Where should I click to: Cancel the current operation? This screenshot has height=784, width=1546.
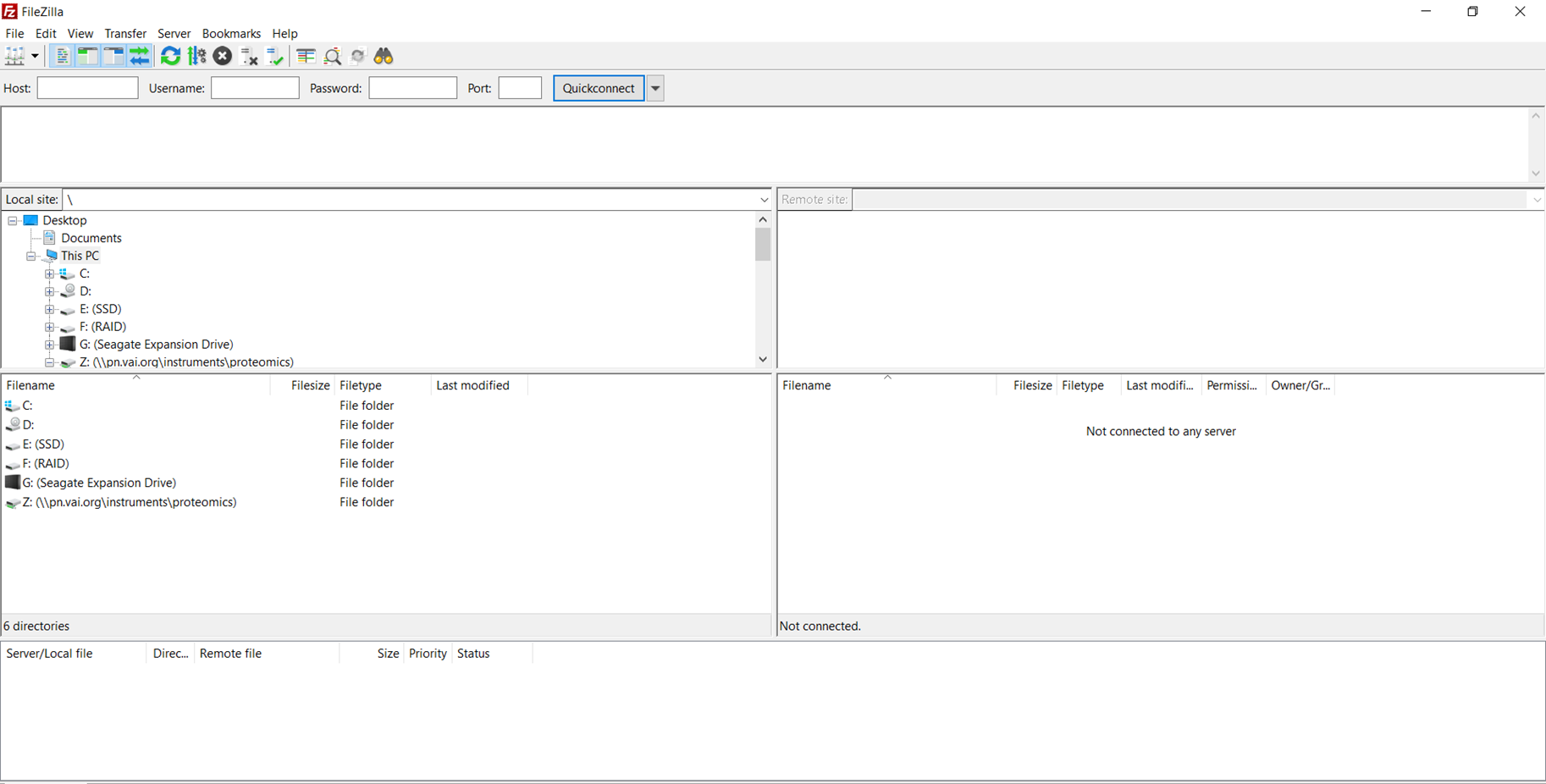coord(223,56)
